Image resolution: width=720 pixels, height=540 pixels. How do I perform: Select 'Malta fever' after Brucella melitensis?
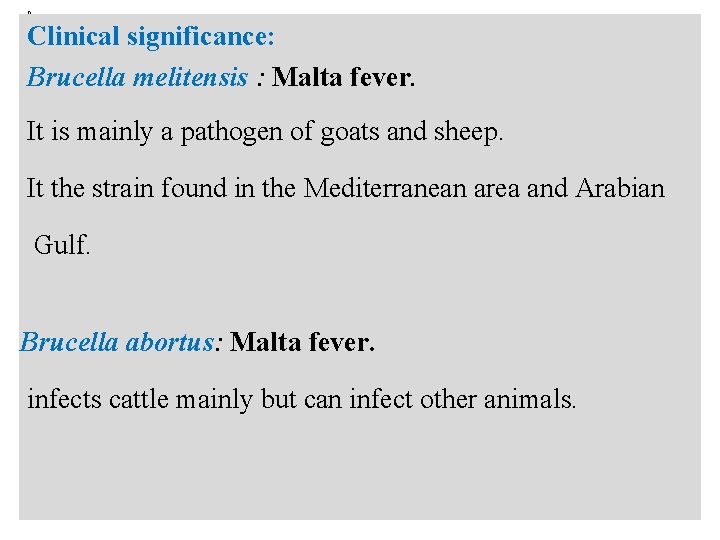(x=343, y=77)
